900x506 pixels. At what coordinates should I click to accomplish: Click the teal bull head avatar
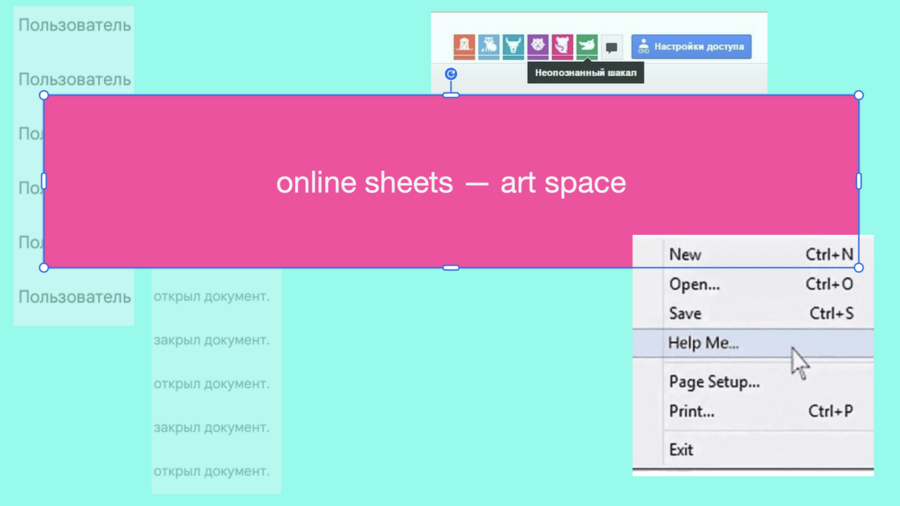[x=513, y=46]
